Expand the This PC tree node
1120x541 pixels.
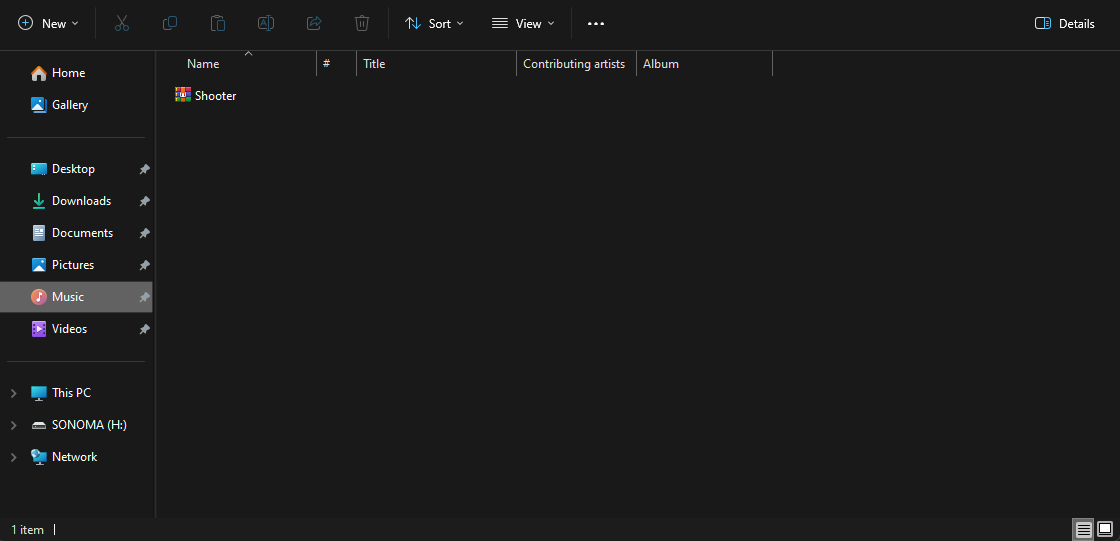[13, 393]
